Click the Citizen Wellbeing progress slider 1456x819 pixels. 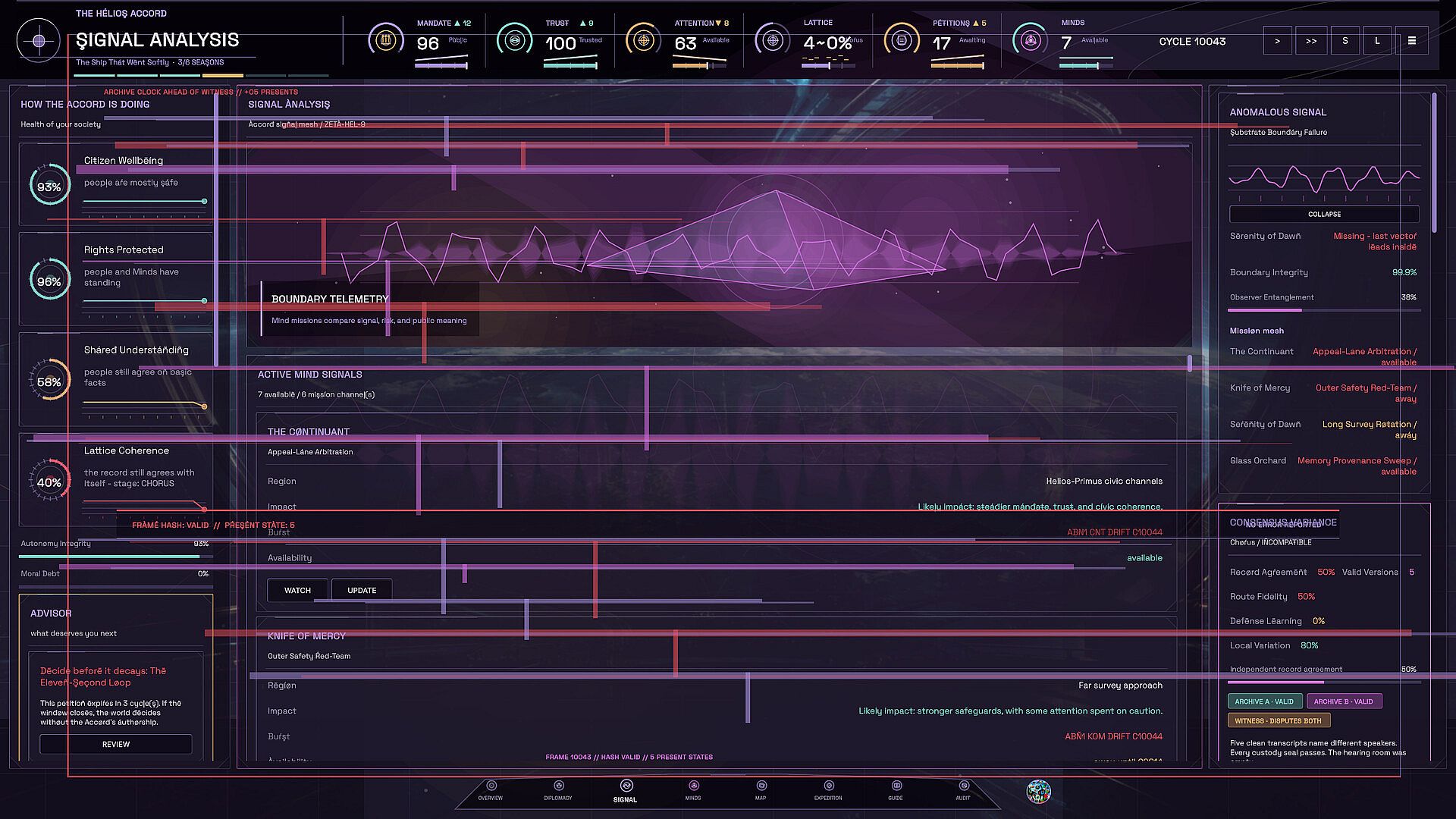pos(145,202)
